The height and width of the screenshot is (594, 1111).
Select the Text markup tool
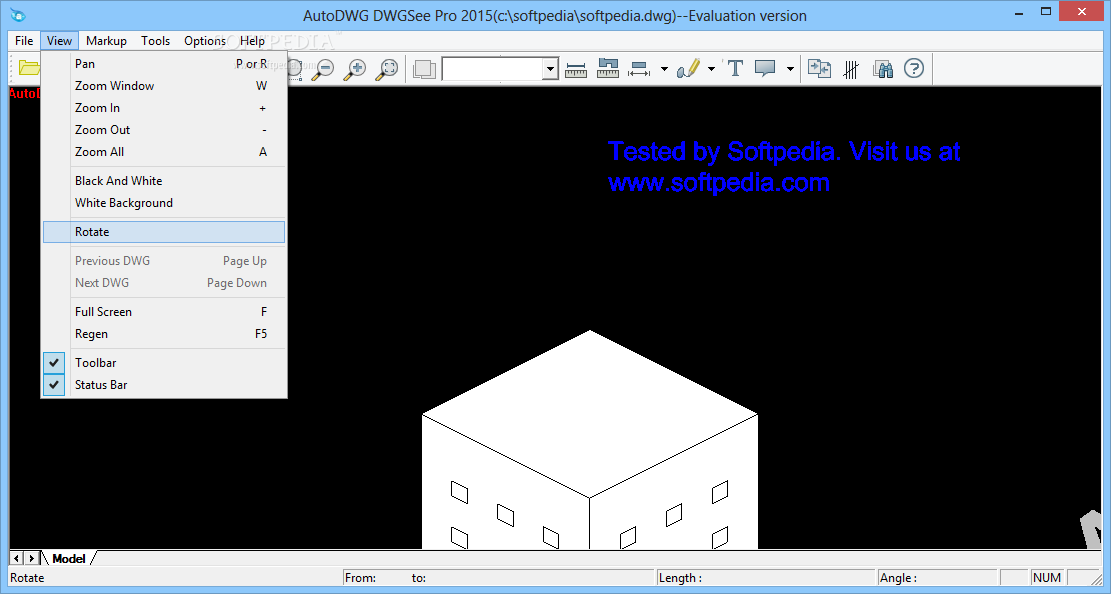(x=735, y=69)
